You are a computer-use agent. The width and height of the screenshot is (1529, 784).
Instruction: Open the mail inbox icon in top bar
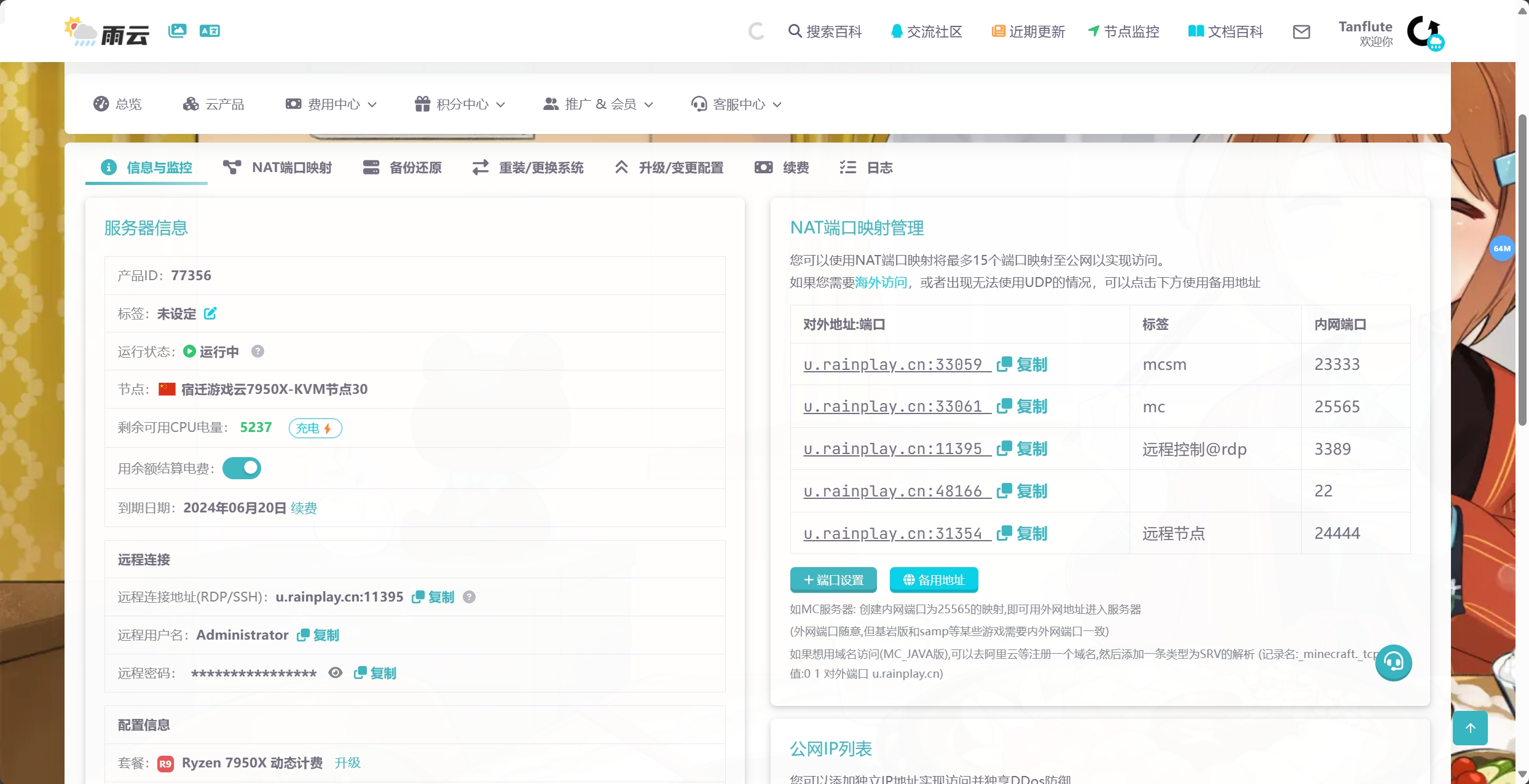(1302, 32)
